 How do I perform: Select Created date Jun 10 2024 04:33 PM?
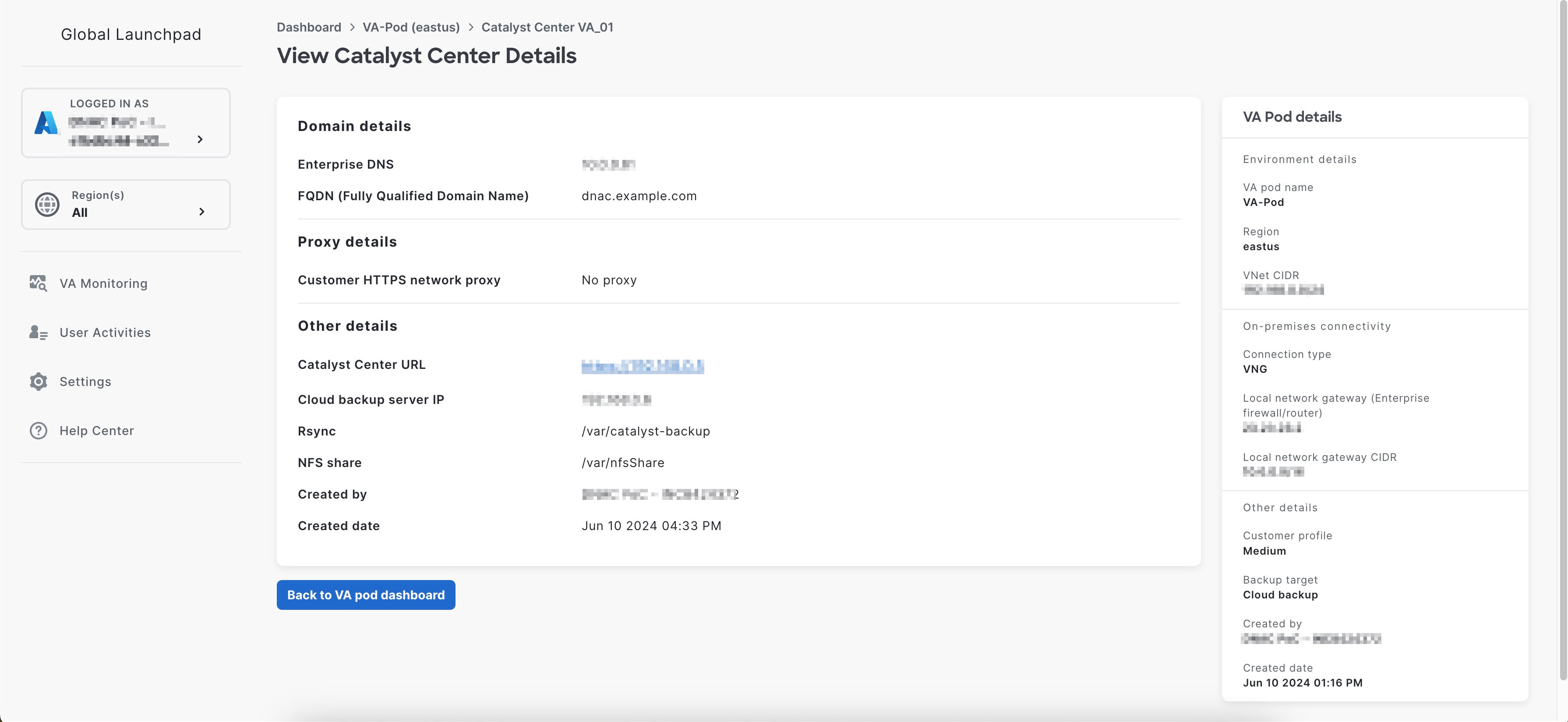pos(651,526)
